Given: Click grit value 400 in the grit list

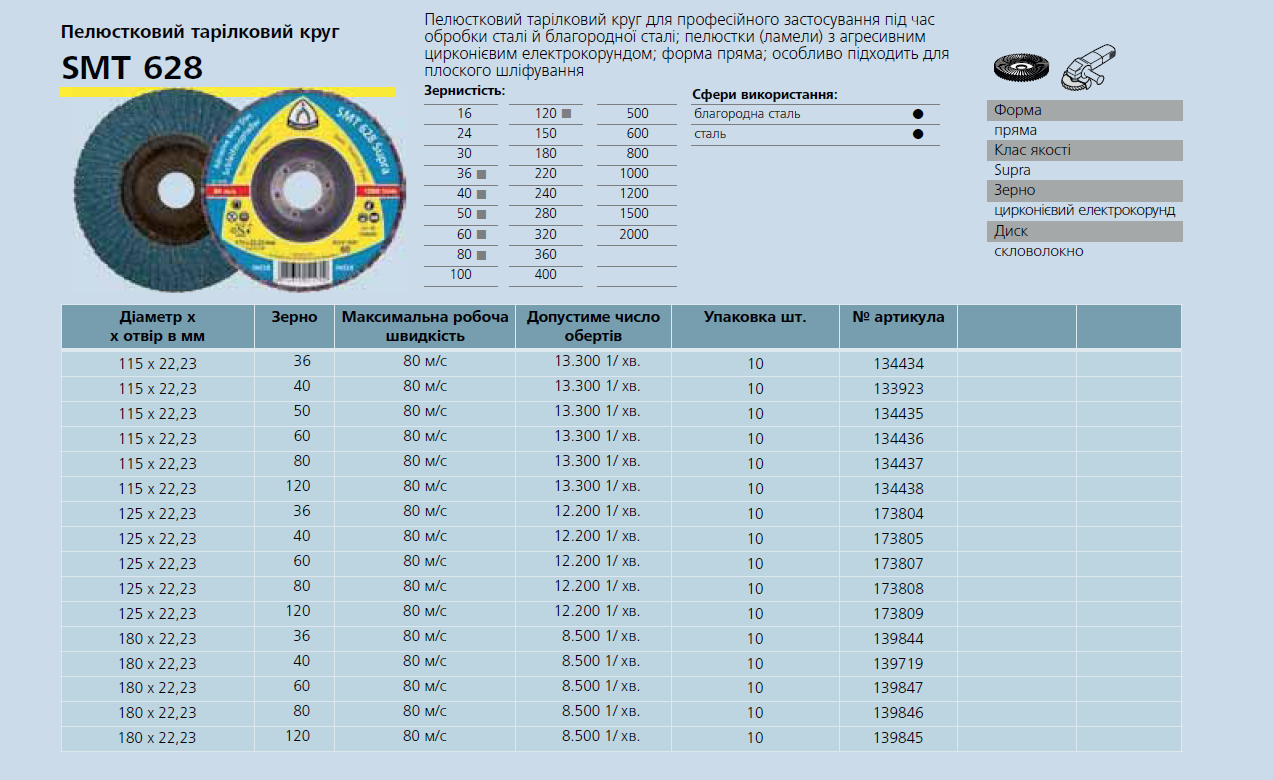Looking at the screenshot, I should click(x=546, y=275).
